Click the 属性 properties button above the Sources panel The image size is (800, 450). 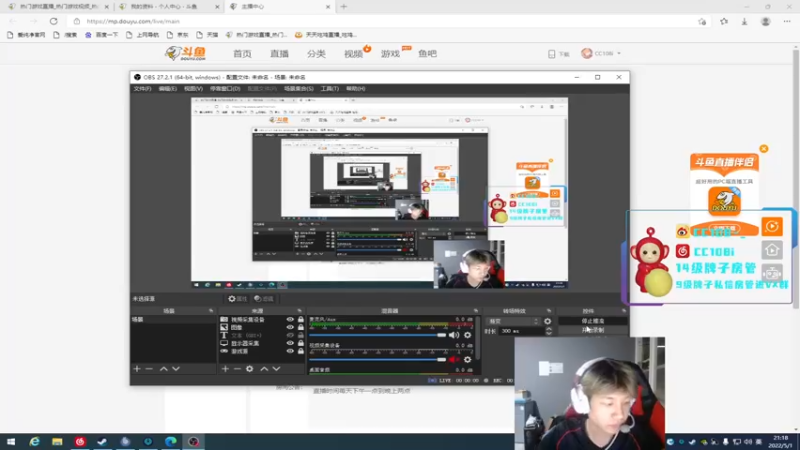tap(237, 299)
